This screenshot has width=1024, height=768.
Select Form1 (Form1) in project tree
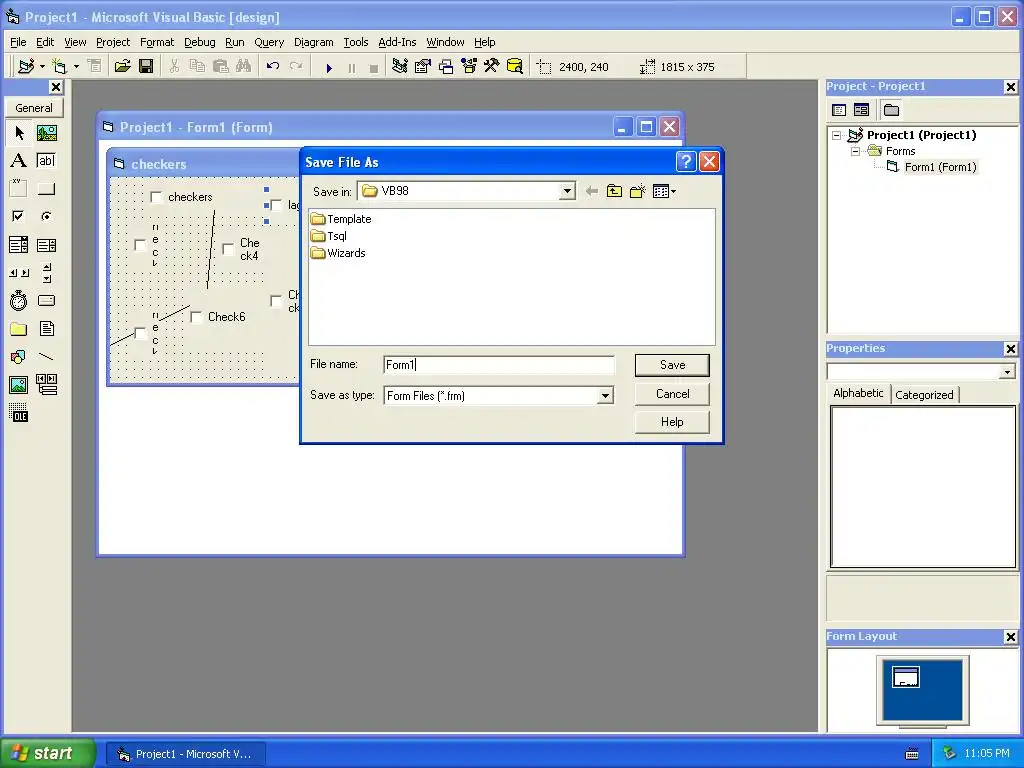pos(940,167)
